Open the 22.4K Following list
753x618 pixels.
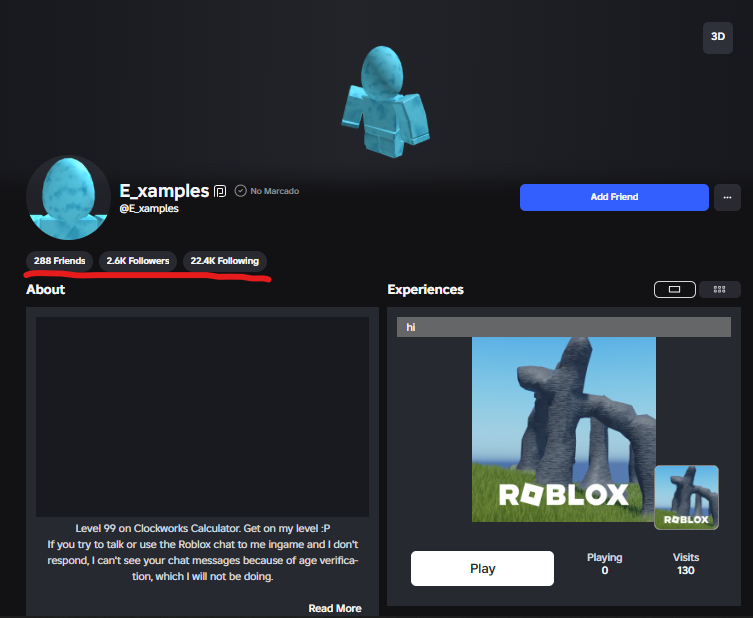click(x=225, y=261)
